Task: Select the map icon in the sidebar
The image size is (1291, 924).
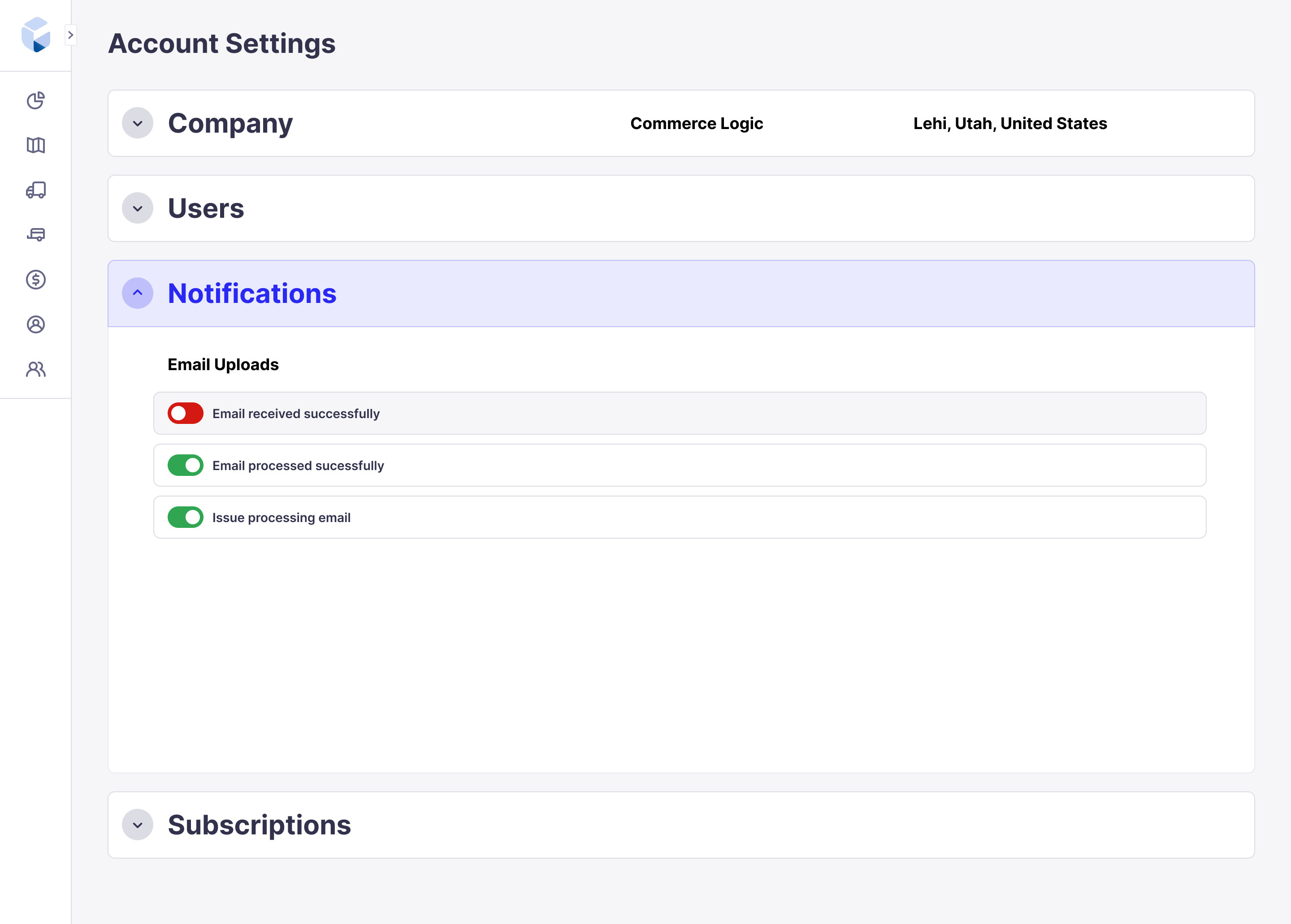Action: (36, 146)
